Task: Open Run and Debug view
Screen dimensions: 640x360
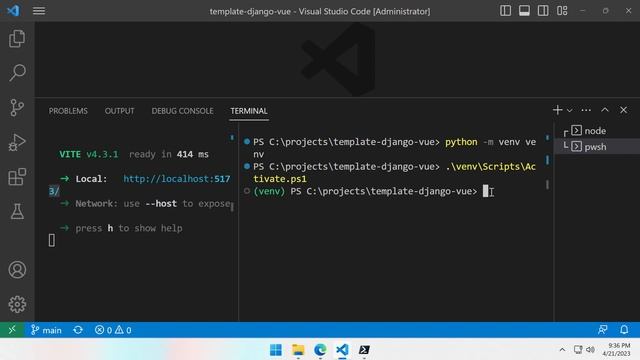Action: [17, 142]
